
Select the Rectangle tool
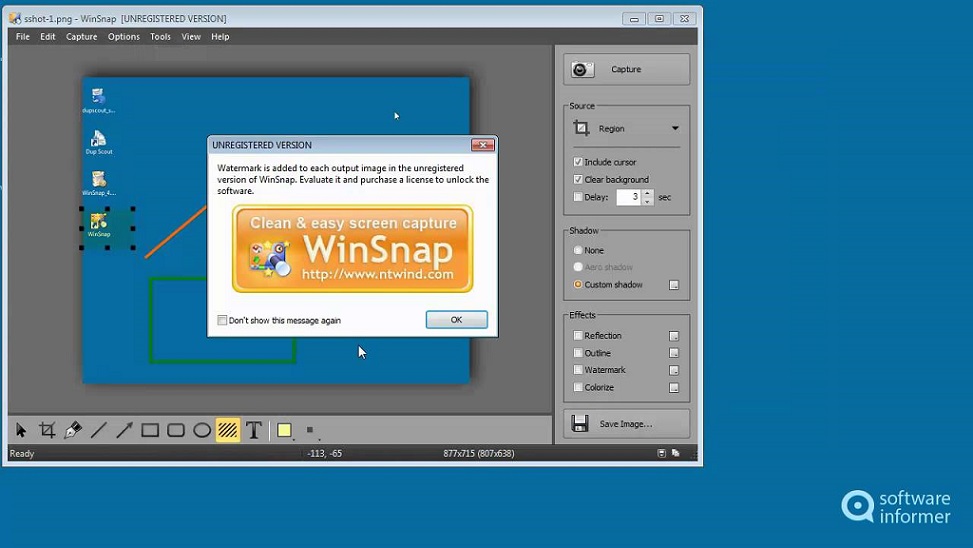coord(150,430)
